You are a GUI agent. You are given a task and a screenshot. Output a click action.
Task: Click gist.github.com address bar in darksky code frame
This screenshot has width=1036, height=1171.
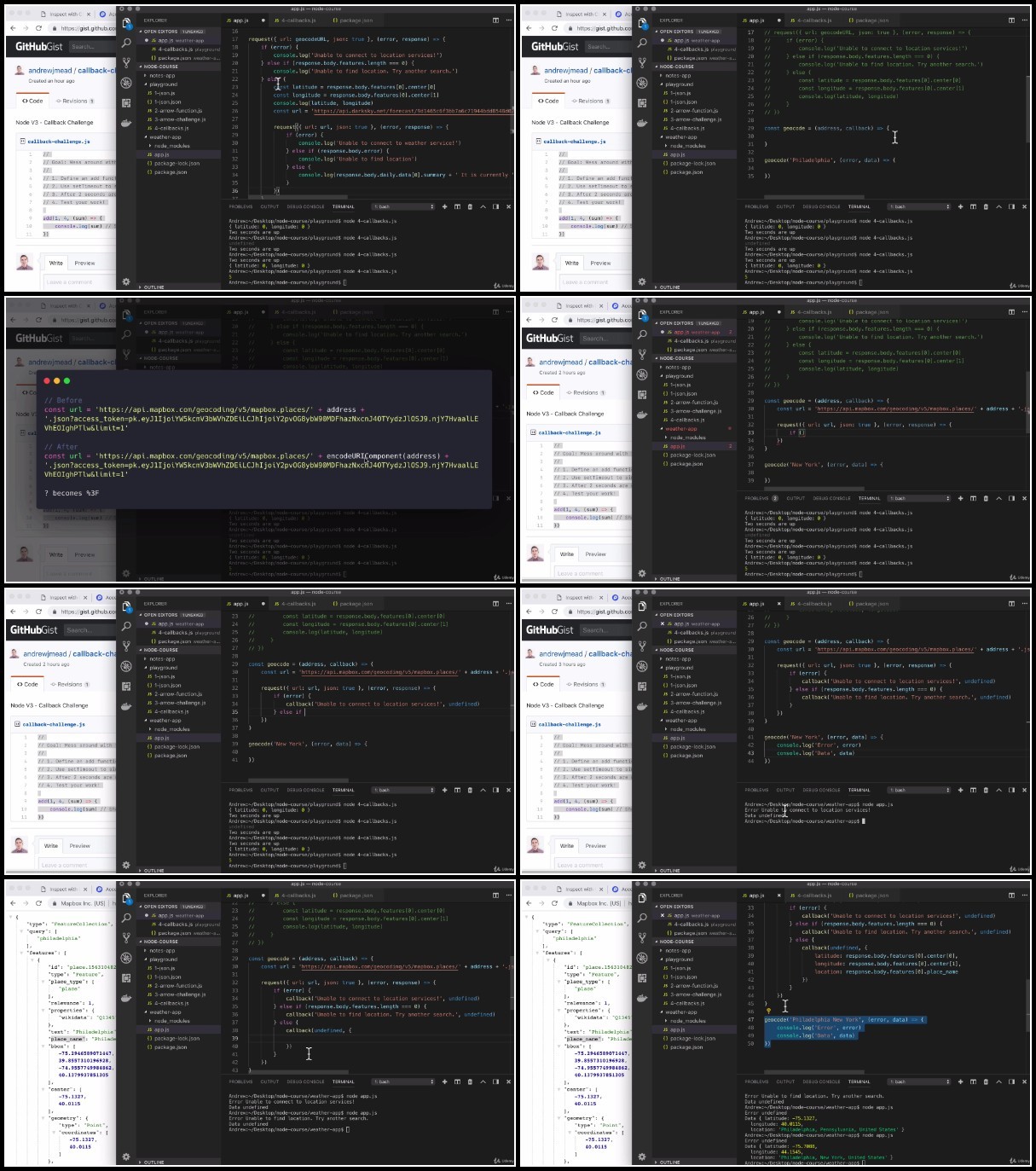82,28
